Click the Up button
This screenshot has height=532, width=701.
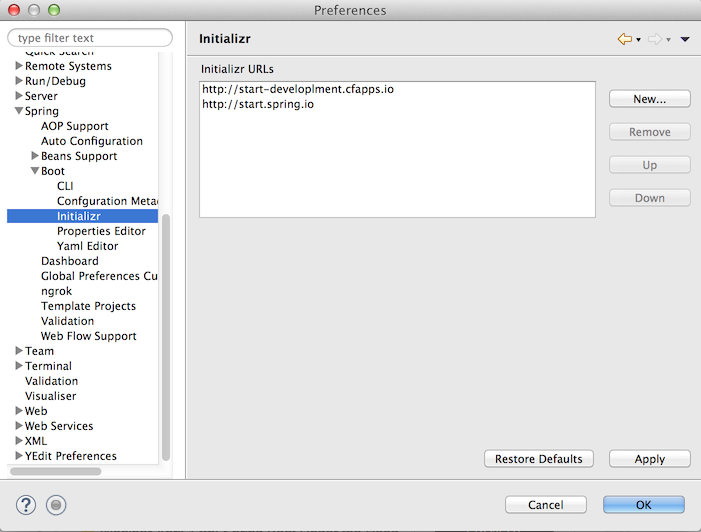coord(650,165)
